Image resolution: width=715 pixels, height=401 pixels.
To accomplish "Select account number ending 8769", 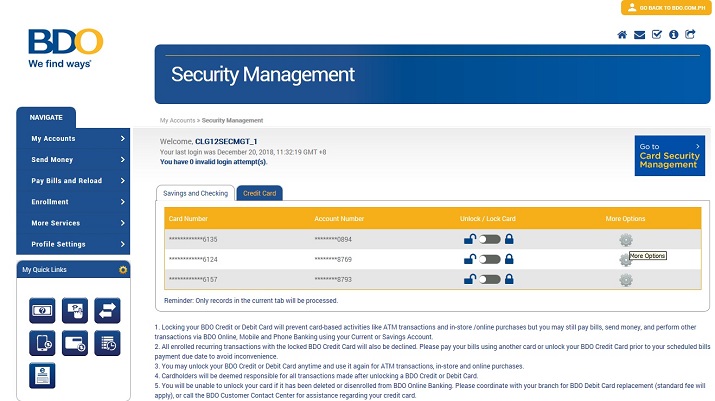I will click(x=333, y=259).
